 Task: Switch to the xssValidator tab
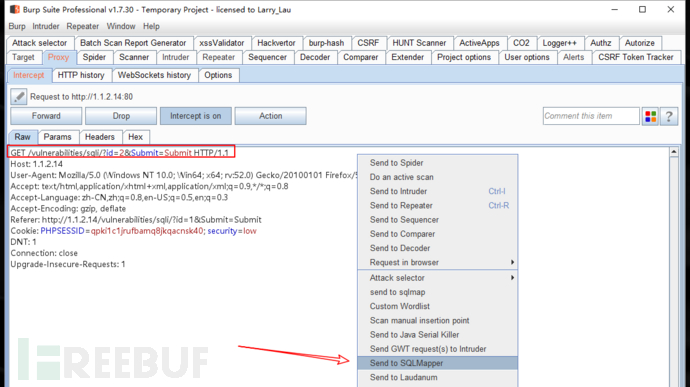[x=221, y=43]
